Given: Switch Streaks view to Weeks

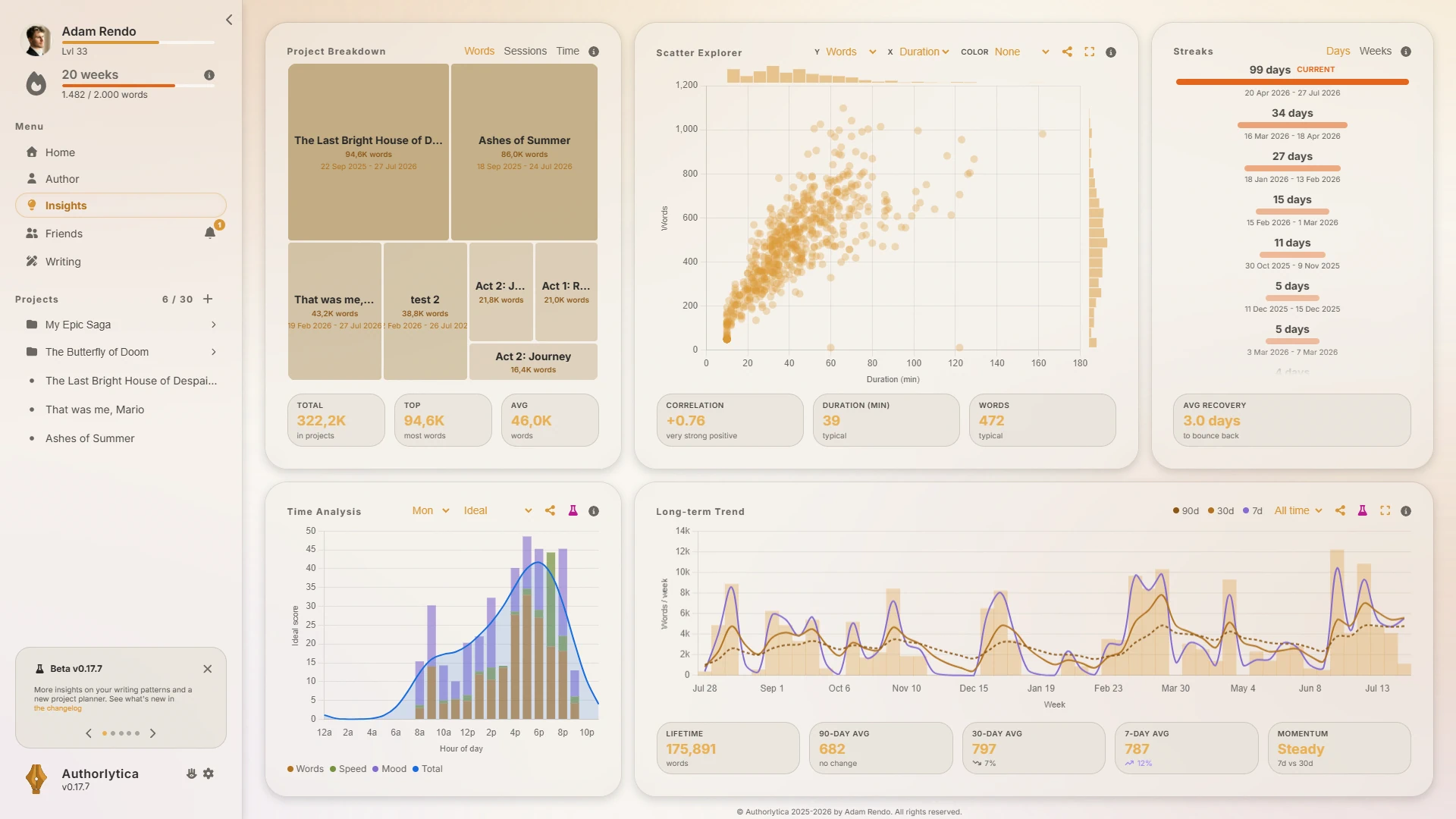Looking at the screenshot, I should pos(1375,51).
